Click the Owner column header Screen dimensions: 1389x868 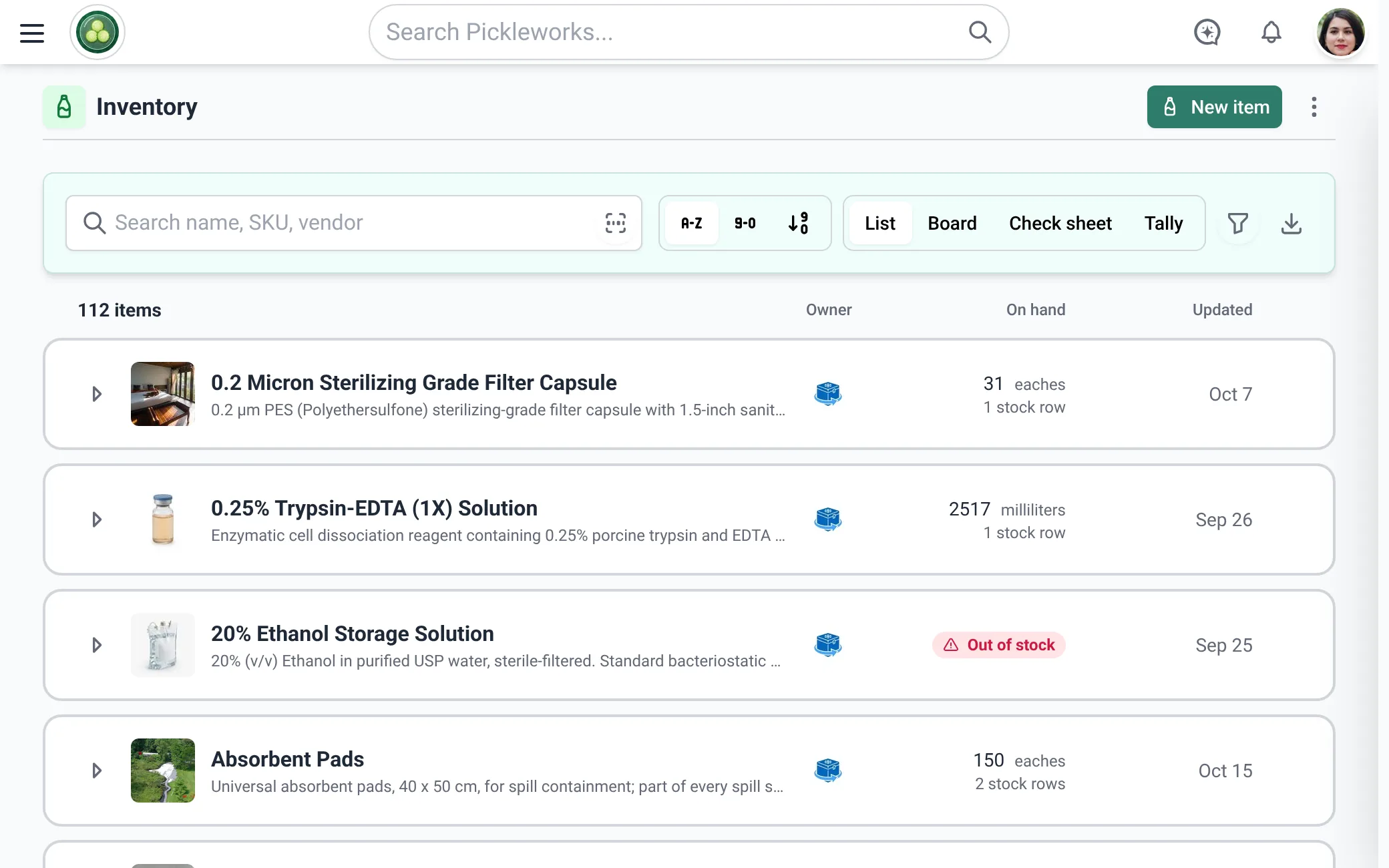(828, 310)
